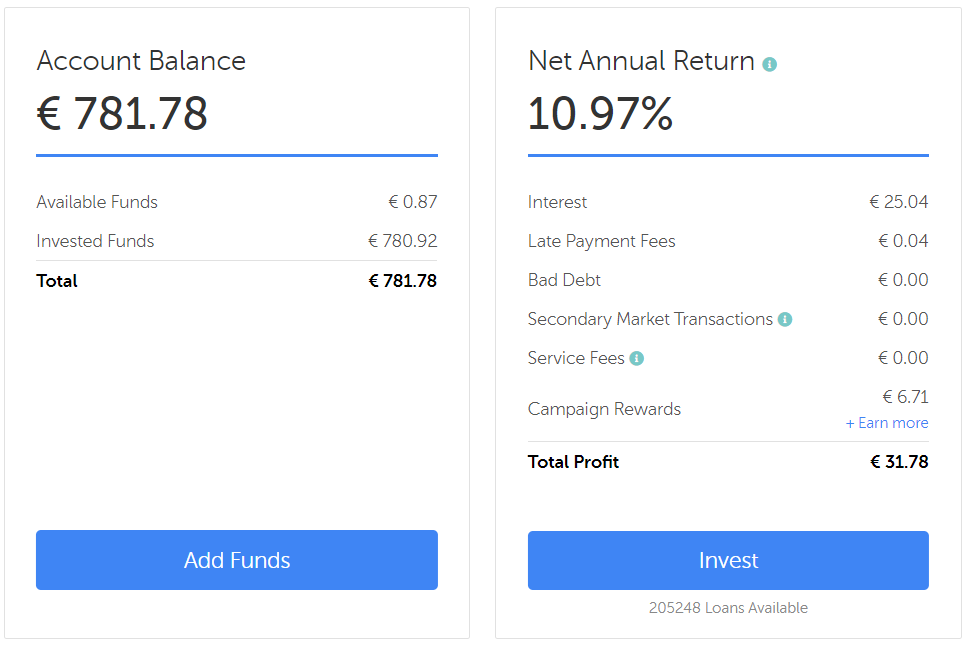965x645 pixels.
Task: Click the Add Funds button
Action: pos(237,560)
